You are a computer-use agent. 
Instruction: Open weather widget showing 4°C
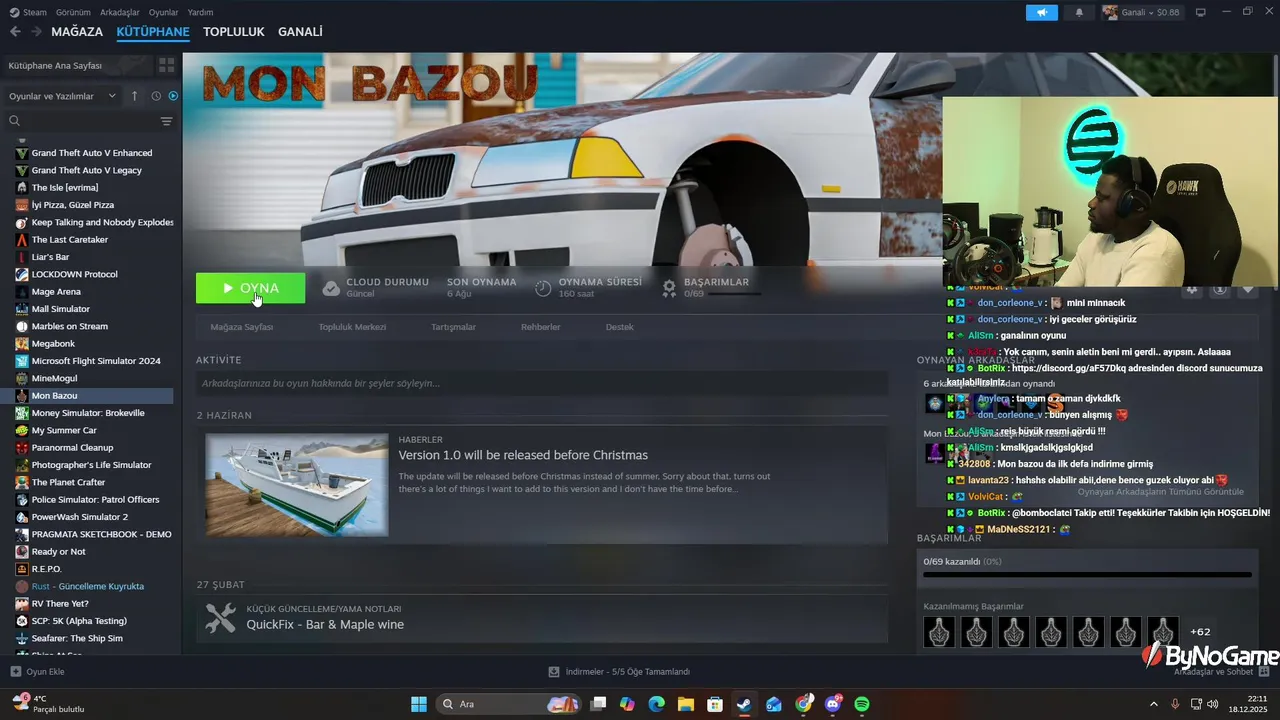tap(48, 704)
